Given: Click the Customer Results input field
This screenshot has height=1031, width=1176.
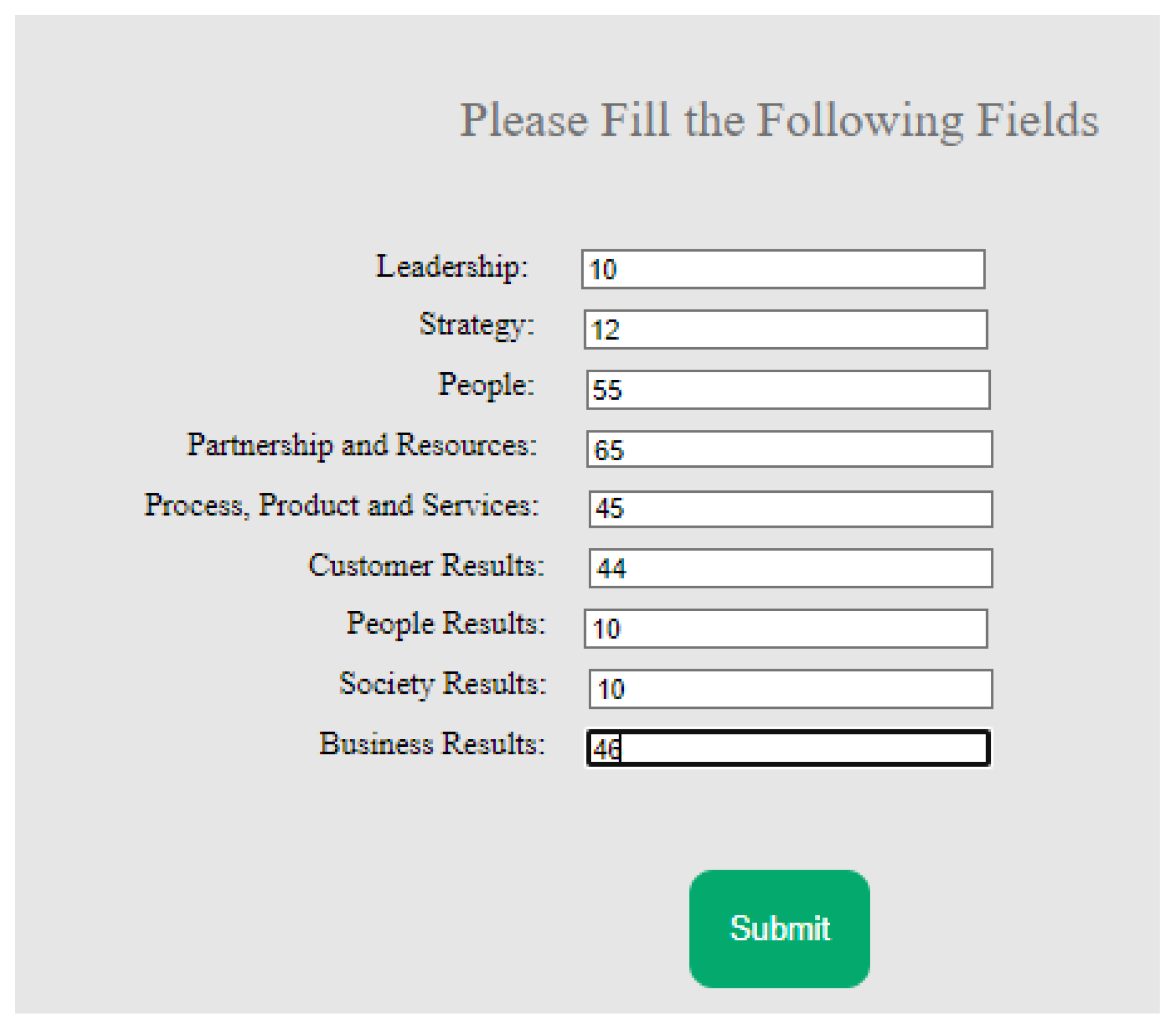Looking at the screenshot, I should tap(790, 568).
